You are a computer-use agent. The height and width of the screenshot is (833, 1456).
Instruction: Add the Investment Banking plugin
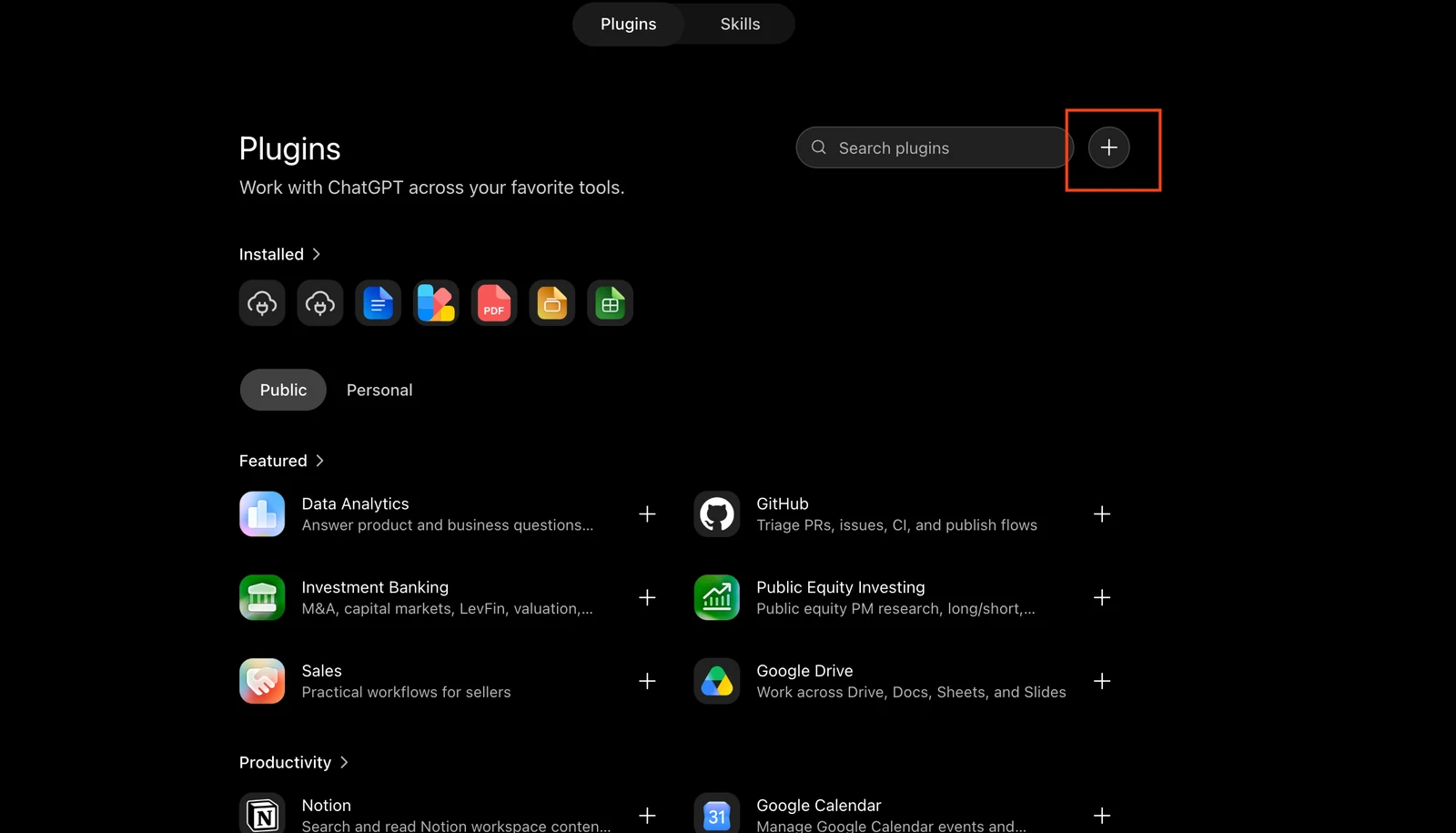tap(647, 598)
